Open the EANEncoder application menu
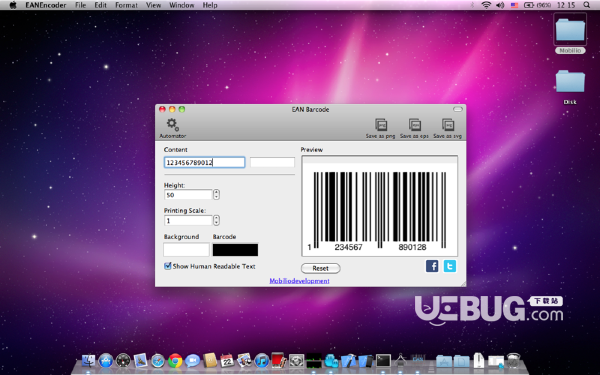 pos(46,5)
